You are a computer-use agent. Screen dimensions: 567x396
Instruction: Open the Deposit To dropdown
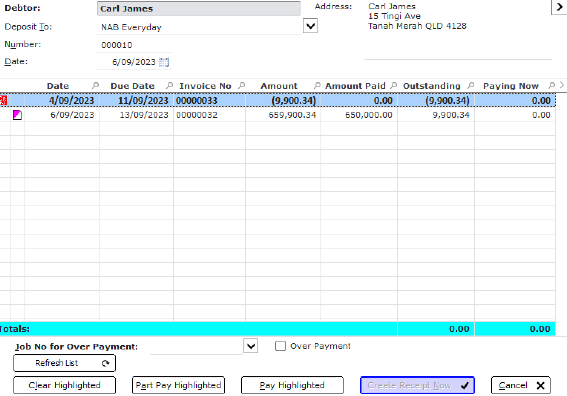click(310, 26)
